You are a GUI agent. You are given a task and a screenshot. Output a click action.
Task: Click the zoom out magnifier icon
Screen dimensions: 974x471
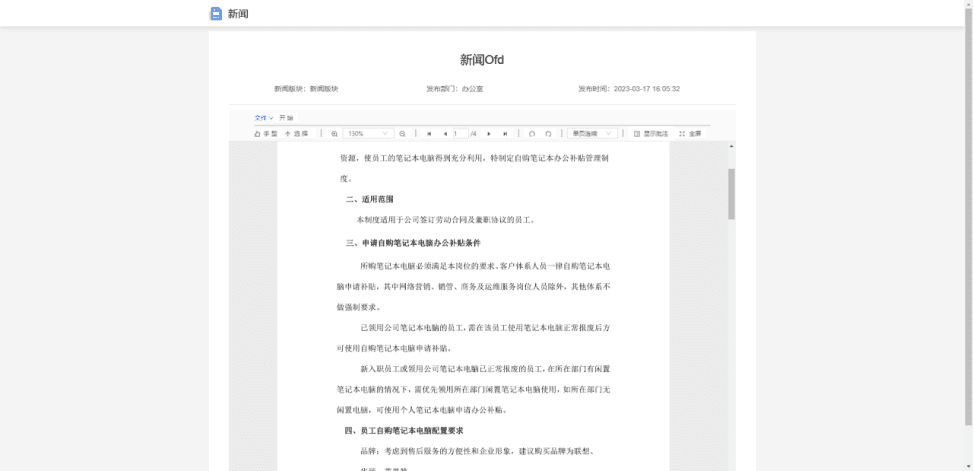pyautogui.click(x=403, y=134)
